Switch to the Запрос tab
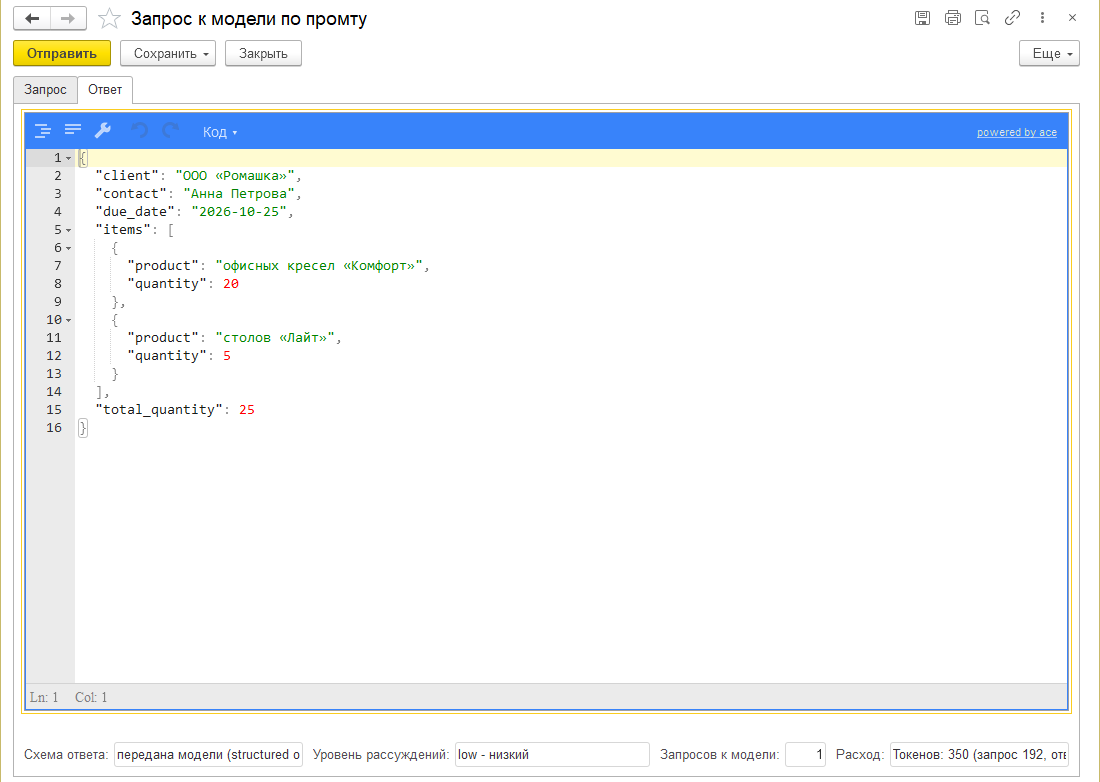The width and height of the screenshot is (1100, 782). click(x=45, y=90)
